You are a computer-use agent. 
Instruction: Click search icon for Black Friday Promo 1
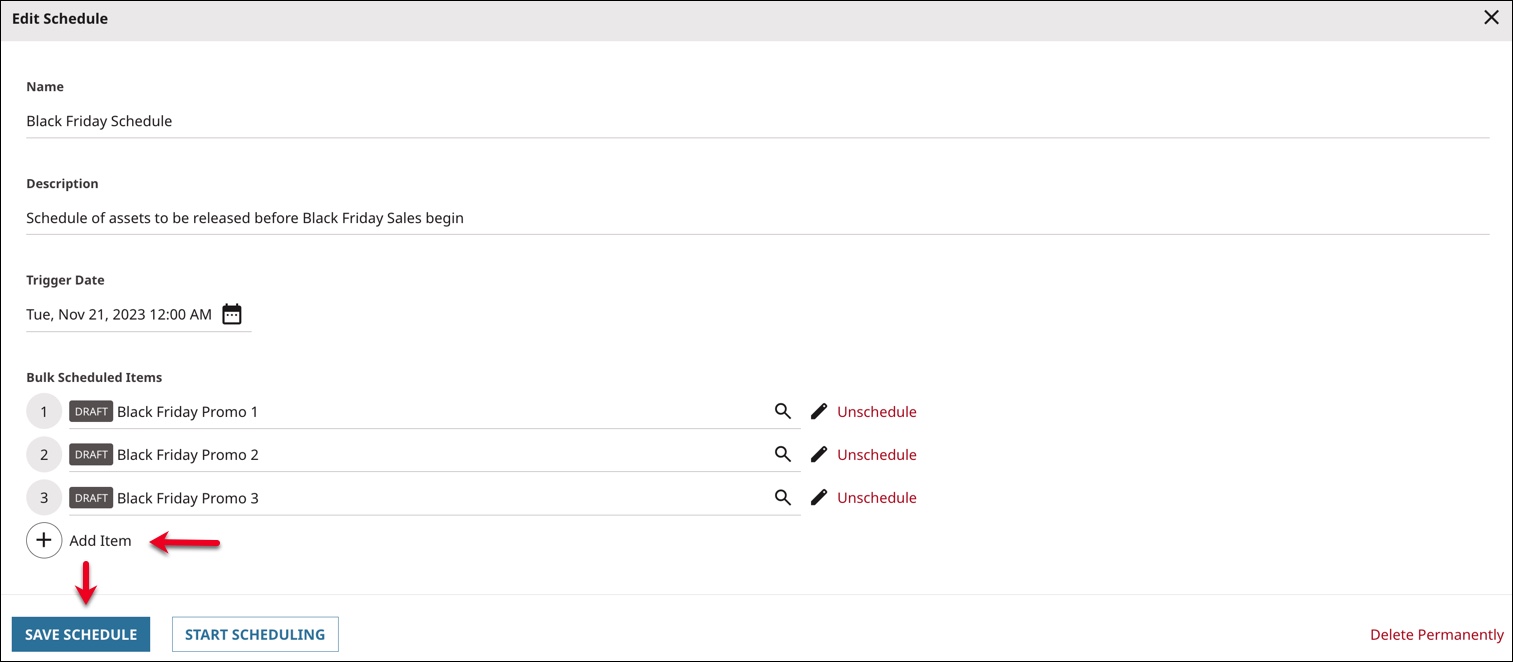783,411
